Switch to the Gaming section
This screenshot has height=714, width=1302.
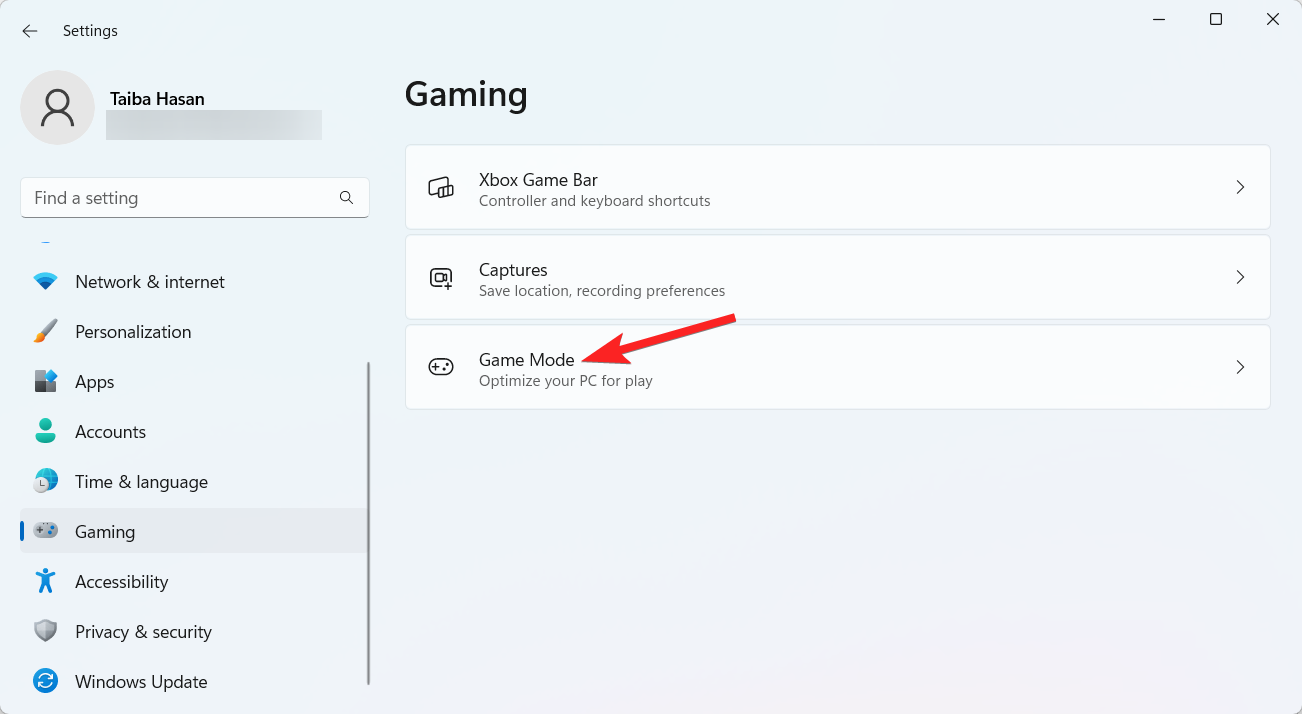(x=104, y=531)
